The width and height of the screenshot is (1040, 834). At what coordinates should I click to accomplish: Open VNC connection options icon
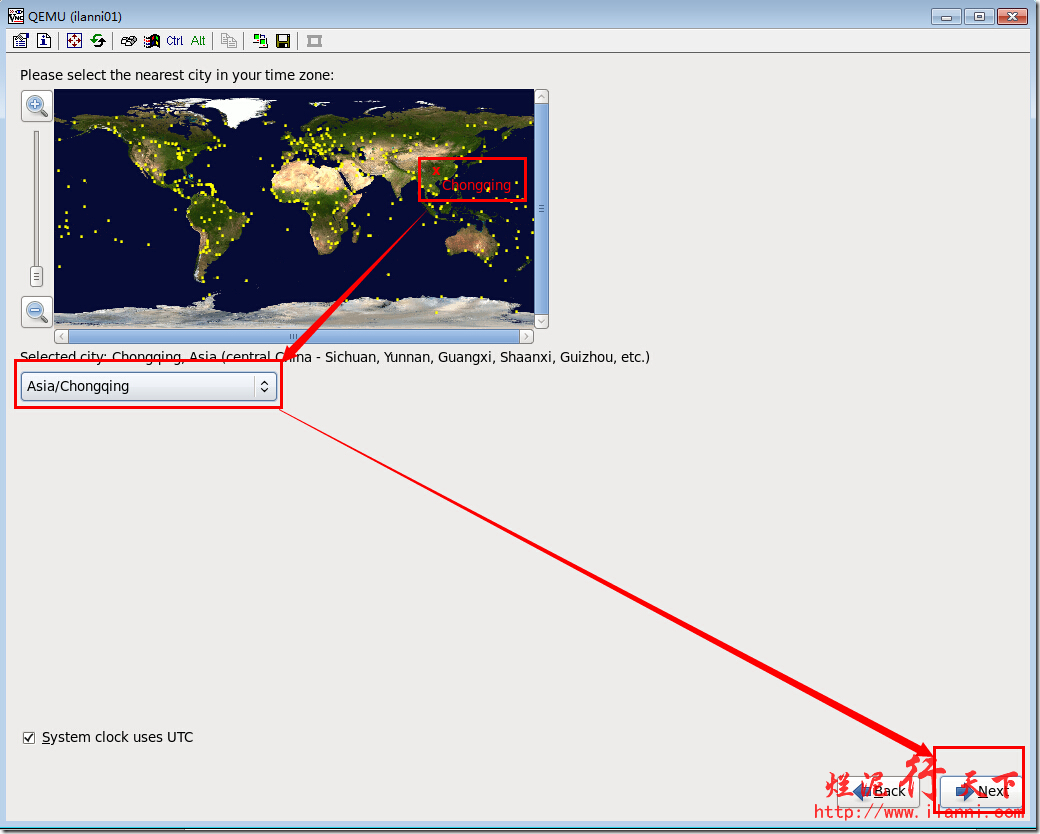click(21, 41)
